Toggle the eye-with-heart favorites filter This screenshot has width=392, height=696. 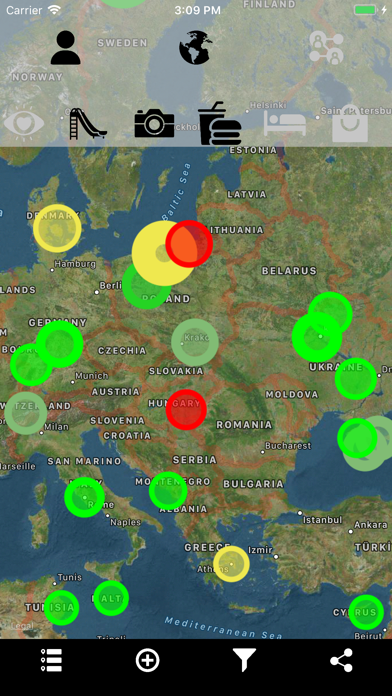[x=24, y=123]
